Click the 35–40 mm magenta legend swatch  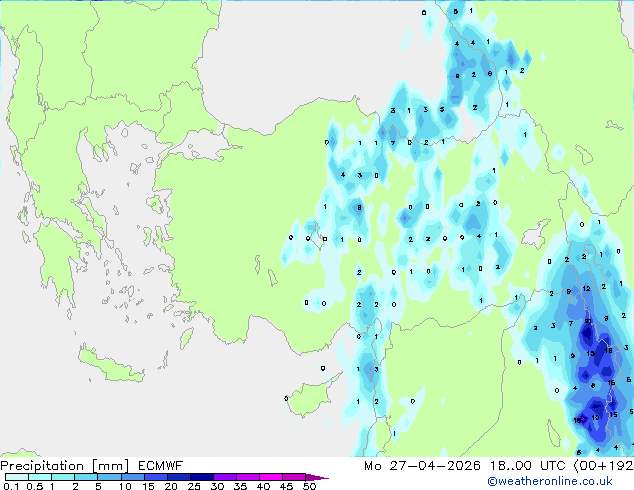pyautogui.click(x=248, y=477)
